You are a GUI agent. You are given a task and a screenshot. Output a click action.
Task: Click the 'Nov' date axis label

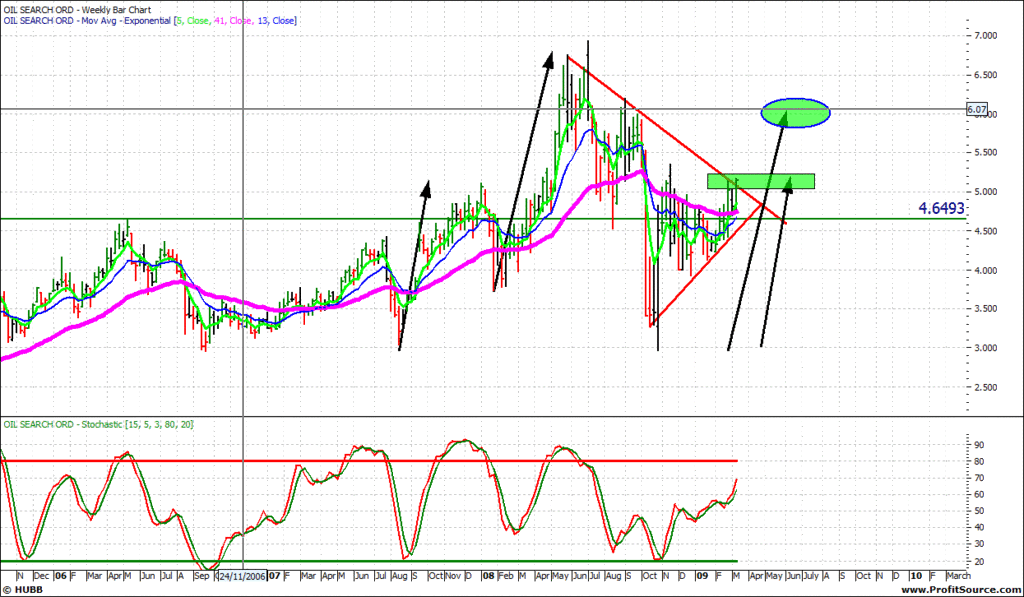click(x=454, y=576)
